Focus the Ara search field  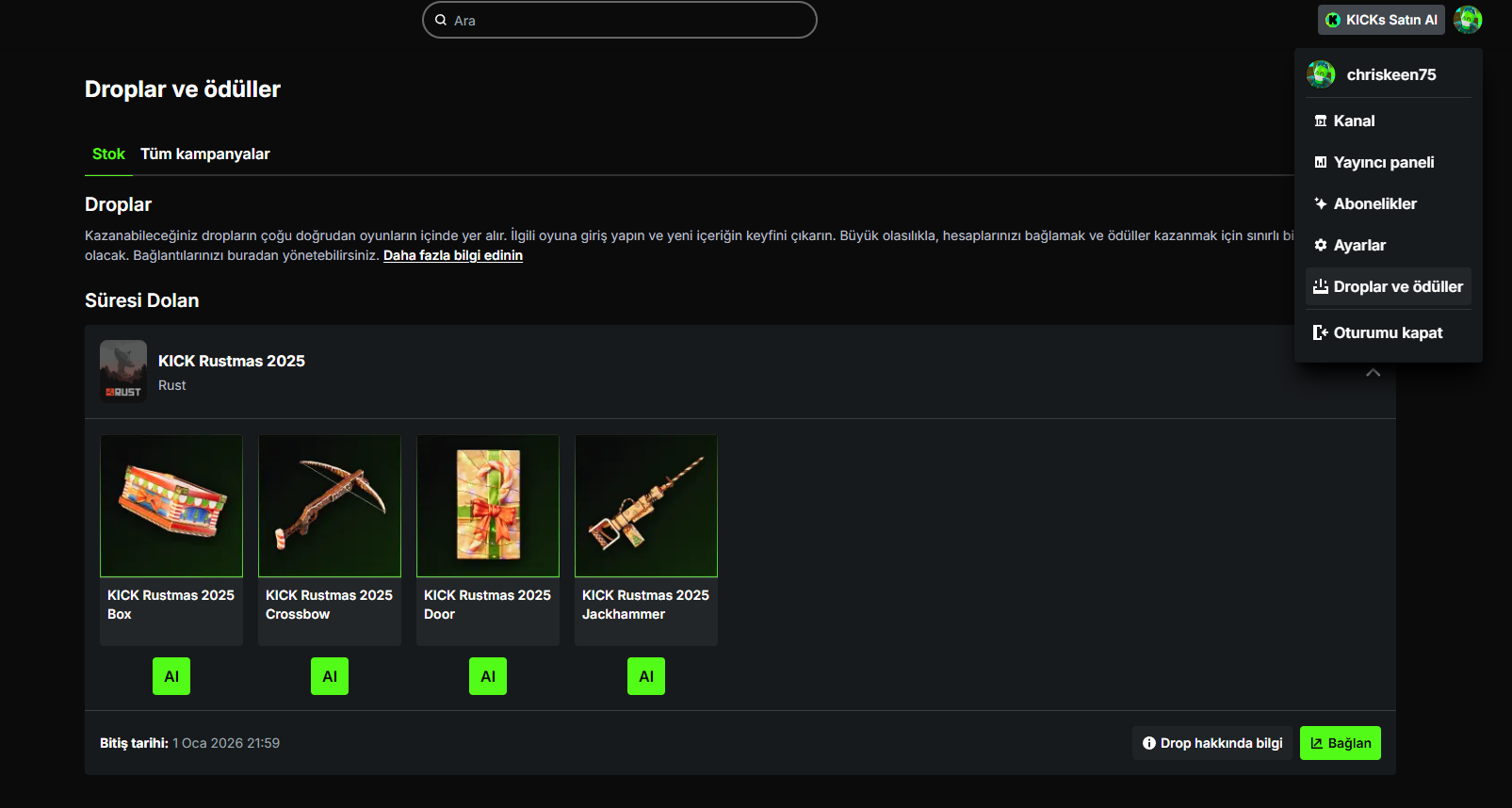(620, 20)
